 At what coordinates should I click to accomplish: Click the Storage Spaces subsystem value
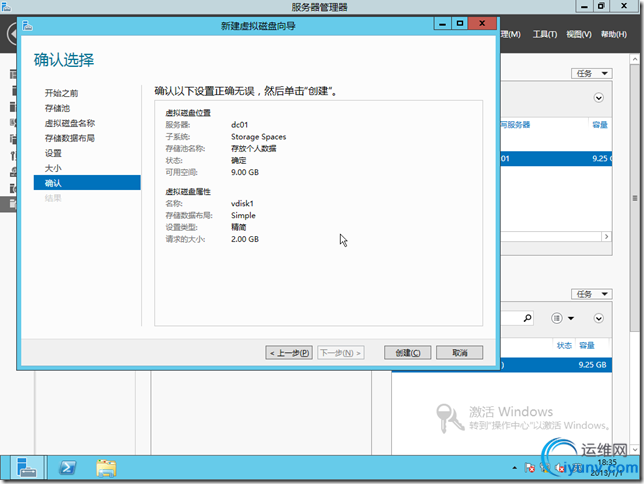pos(258,137)
